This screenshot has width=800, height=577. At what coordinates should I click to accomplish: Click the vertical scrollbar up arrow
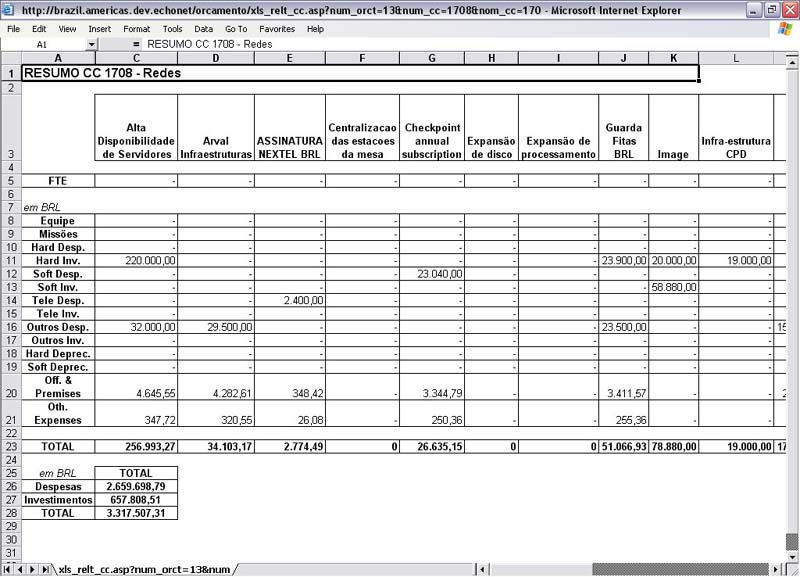pyautogui.click(x=792, y=63)
